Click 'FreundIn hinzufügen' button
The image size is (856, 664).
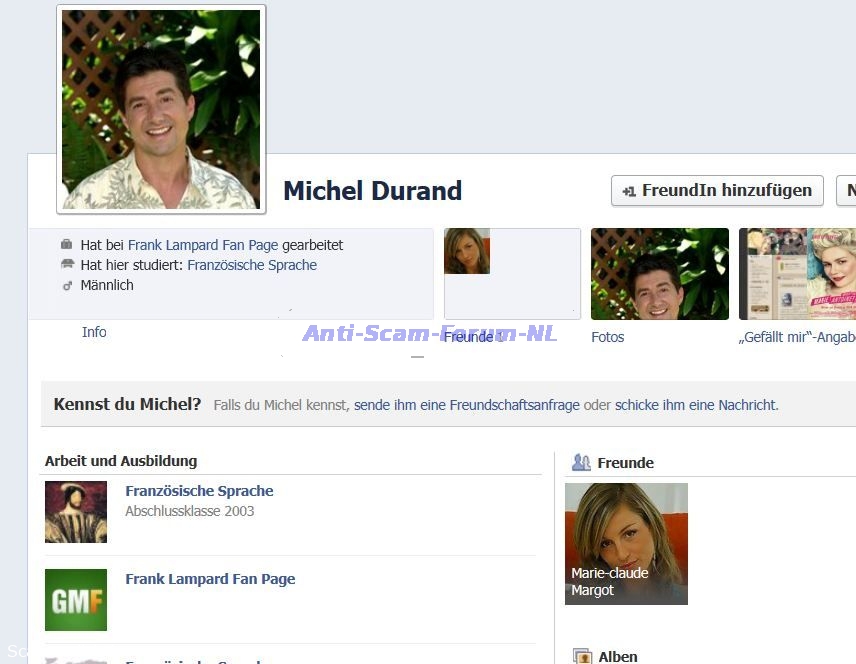pos(717,190)
